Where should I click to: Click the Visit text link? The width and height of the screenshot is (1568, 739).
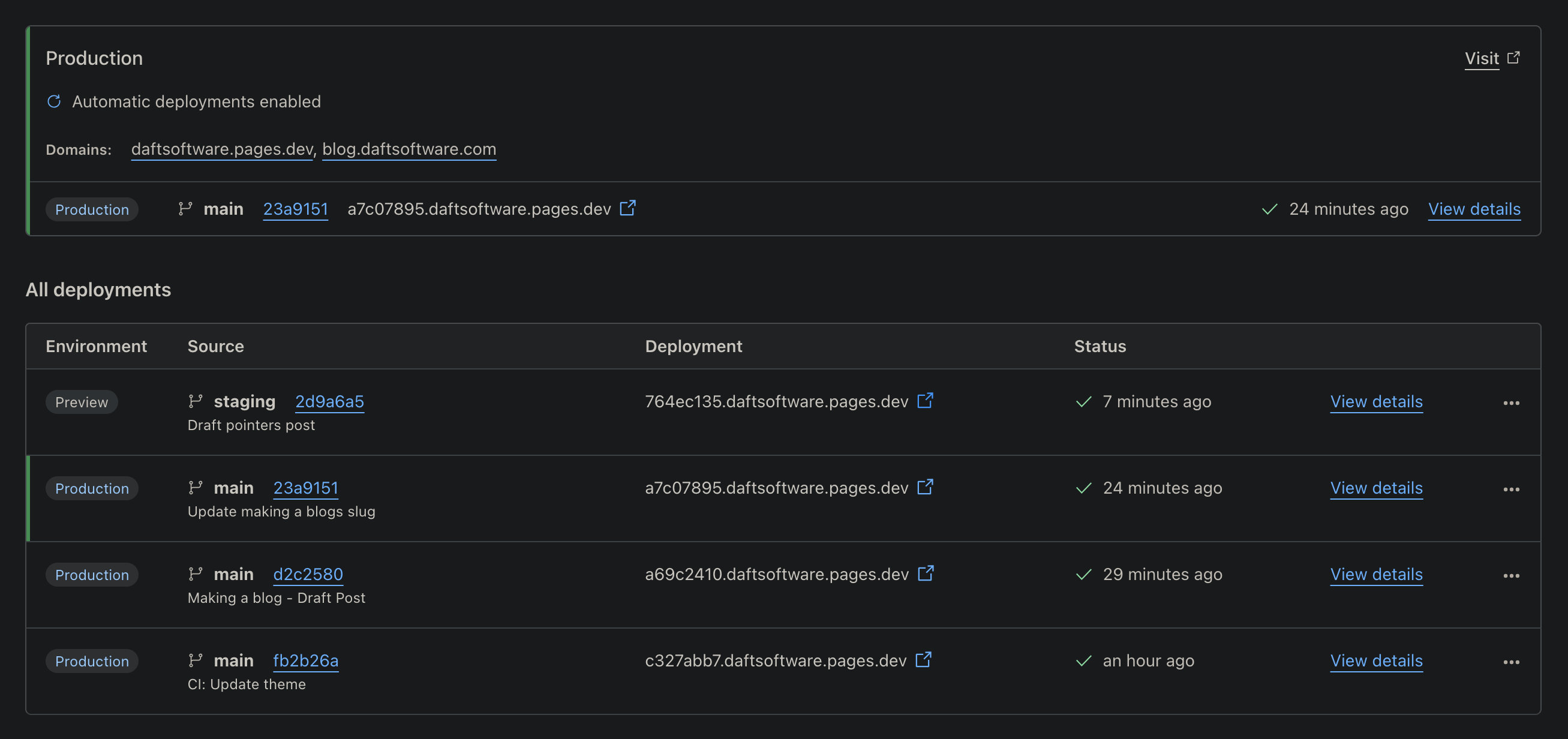click(x=1481, y=58)
